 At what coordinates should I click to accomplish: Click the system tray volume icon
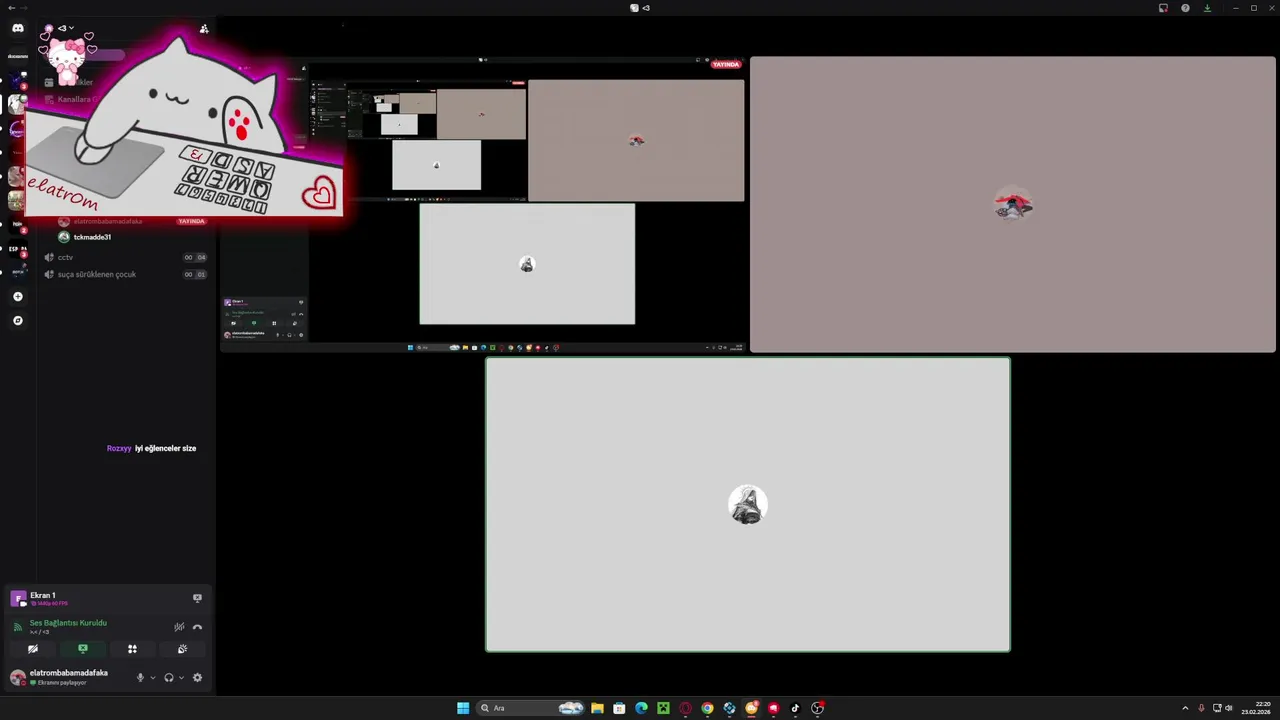[x=1229, y=708]
